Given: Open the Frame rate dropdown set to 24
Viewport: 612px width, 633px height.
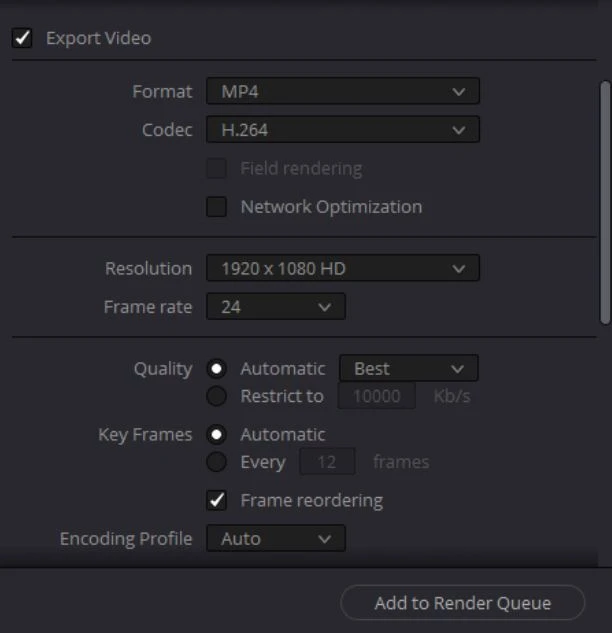Looking at the screenshot, I should 275,307.
